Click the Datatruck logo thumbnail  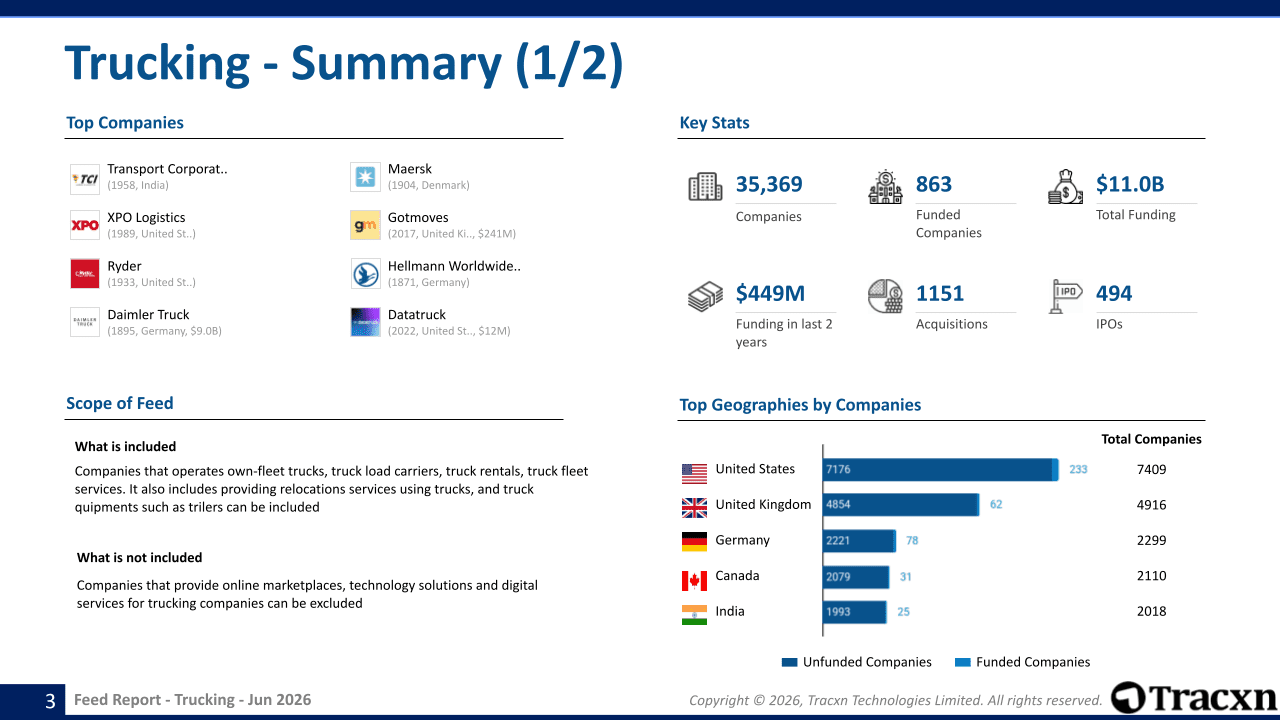[365, 322]
